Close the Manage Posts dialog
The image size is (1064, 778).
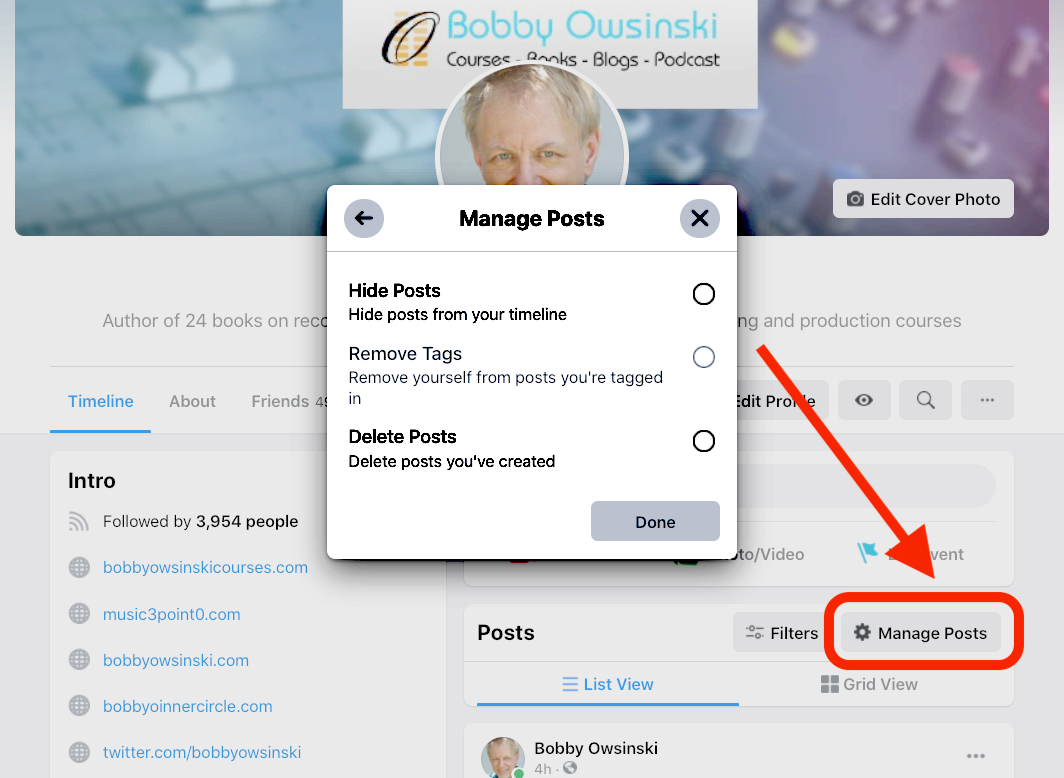click(700, 218)
